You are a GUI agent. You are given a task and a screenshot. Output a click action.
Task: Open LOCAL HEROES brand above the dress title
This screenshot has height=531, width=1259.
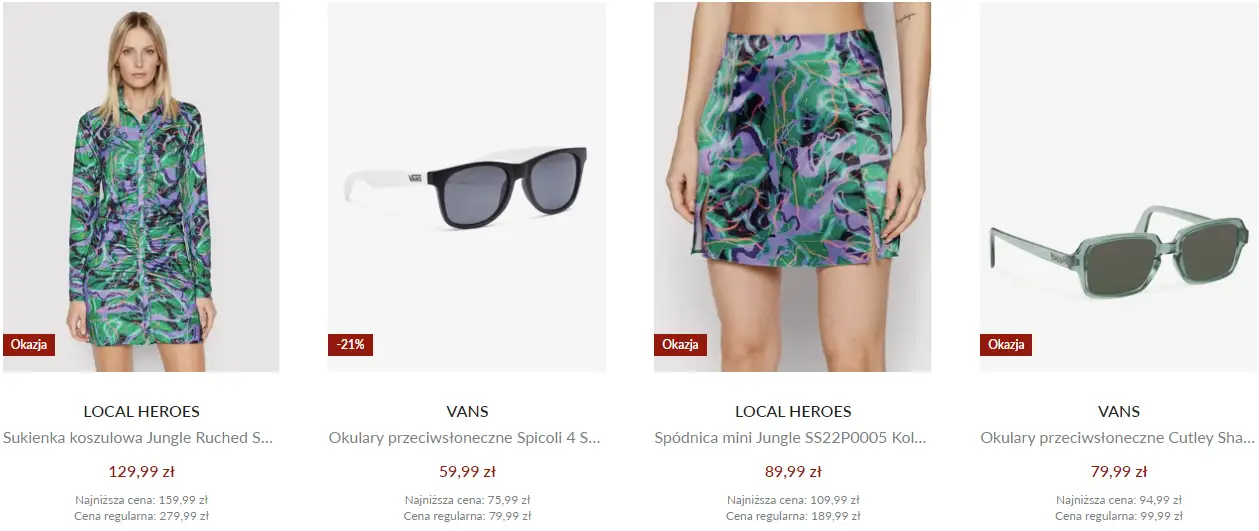[x=141, y=411]
